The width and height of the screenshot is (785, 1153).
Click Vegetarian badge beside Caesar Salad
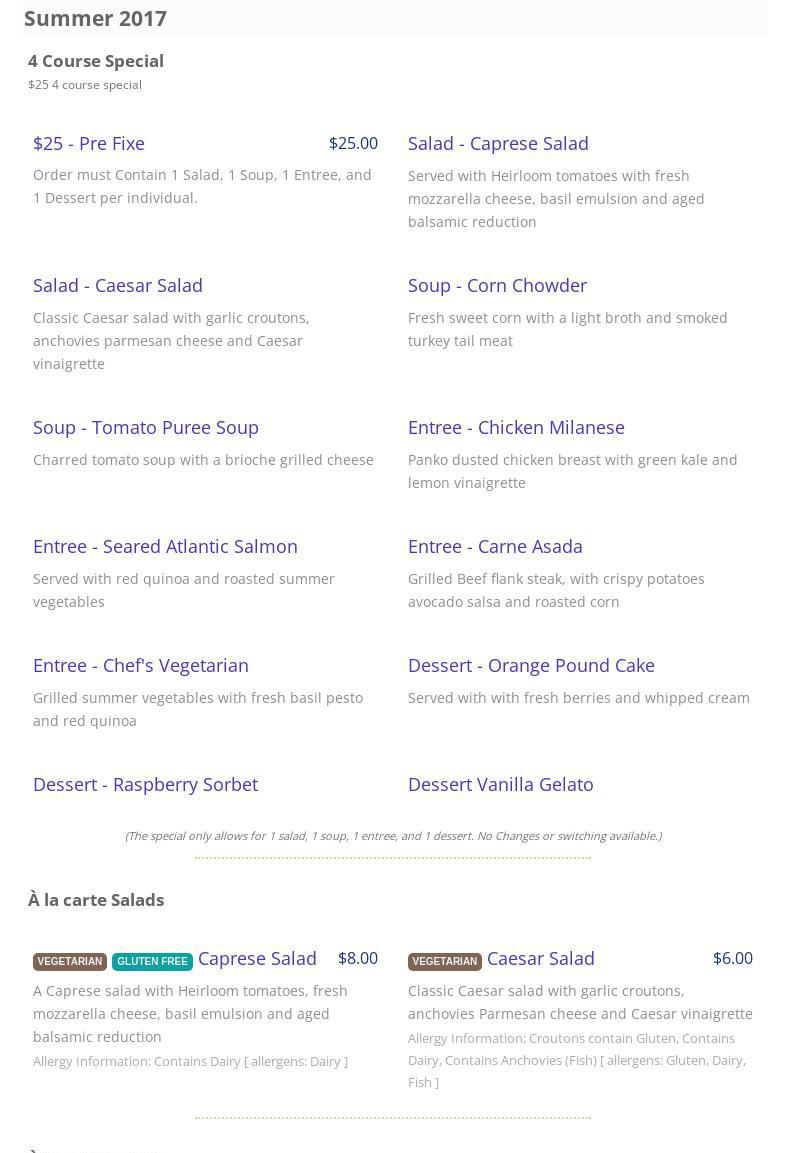coord(445,961)
